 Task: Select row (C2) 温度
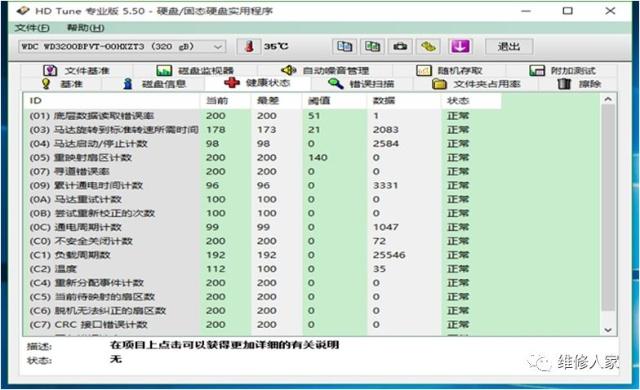pyautogui.click(x=312, y=269)
